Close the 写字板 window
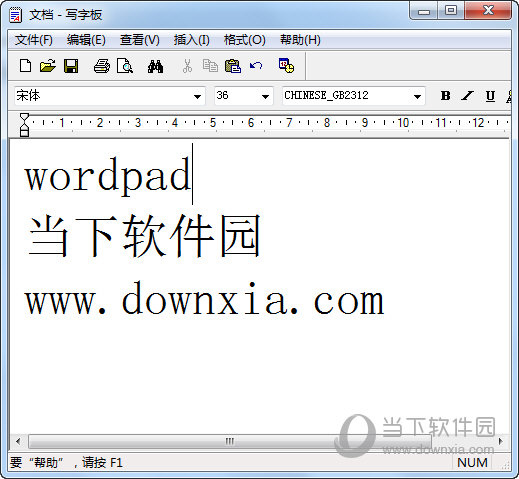This screenshot has height=479, width=519. coord(488,11)
